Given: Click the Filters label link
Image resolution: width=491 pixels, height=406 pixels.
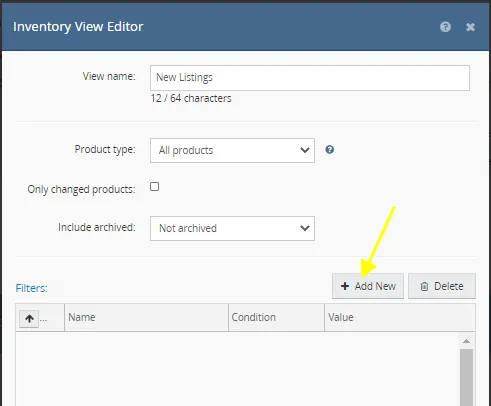Looking at the screenshot, I should pos(32,288).
